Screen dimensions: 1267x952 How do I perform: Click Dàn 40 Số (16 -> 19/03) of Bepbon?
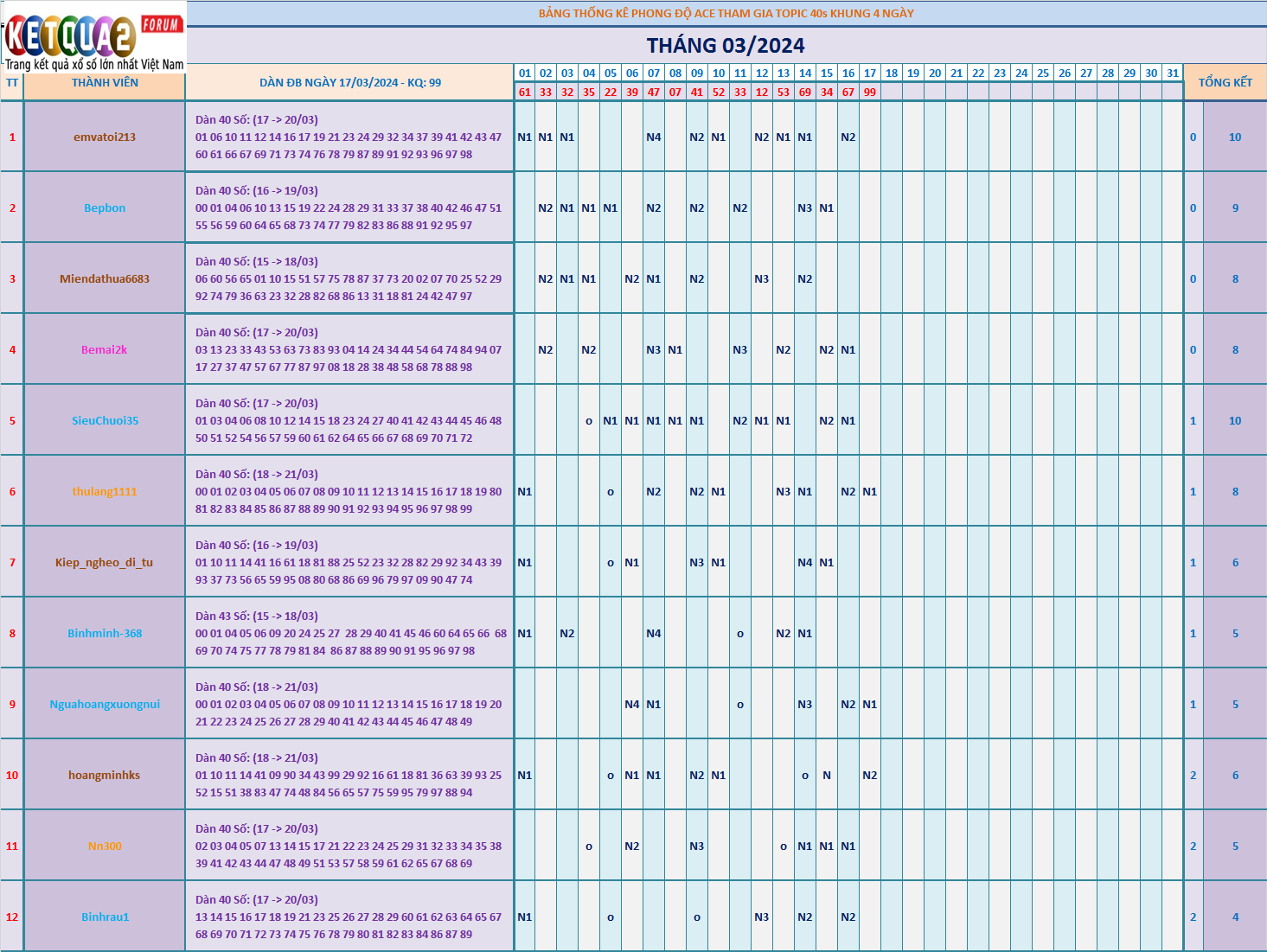257,191
